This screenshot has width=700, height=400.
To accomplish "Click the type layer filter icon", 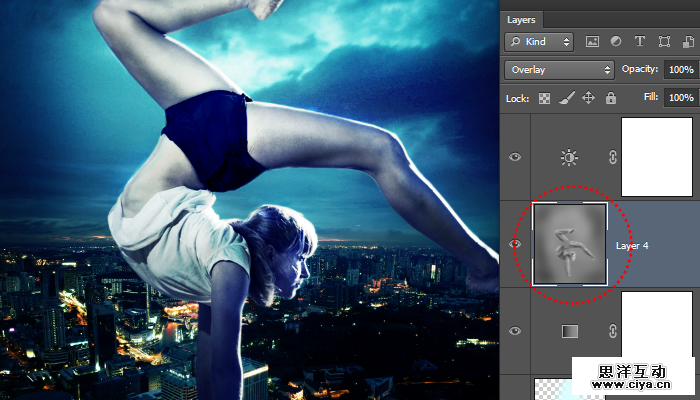I will (638, 42).
